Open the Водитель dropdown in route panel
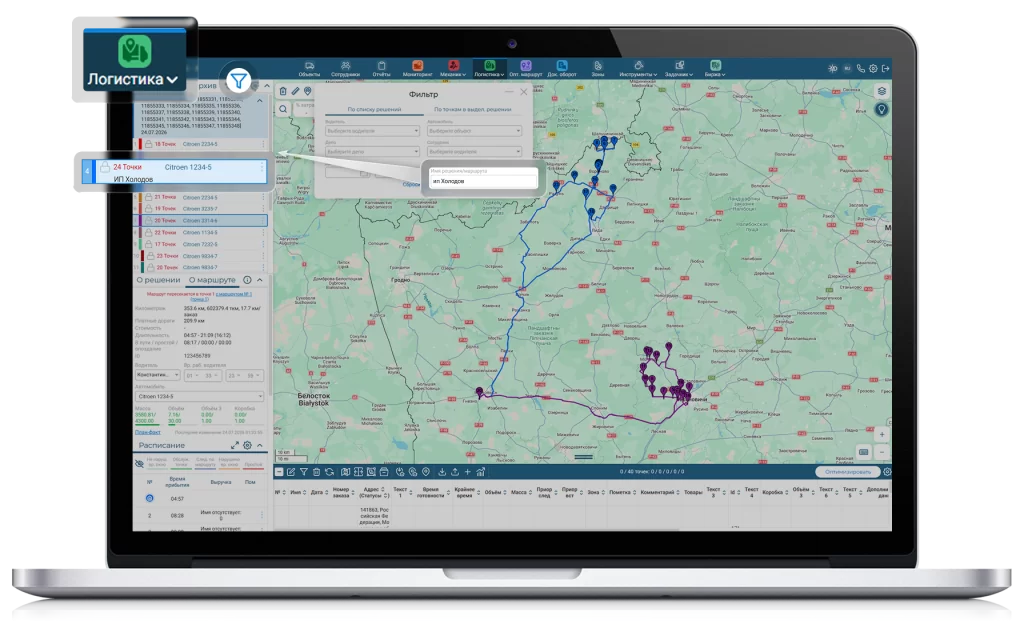 (x=157, y=375)
